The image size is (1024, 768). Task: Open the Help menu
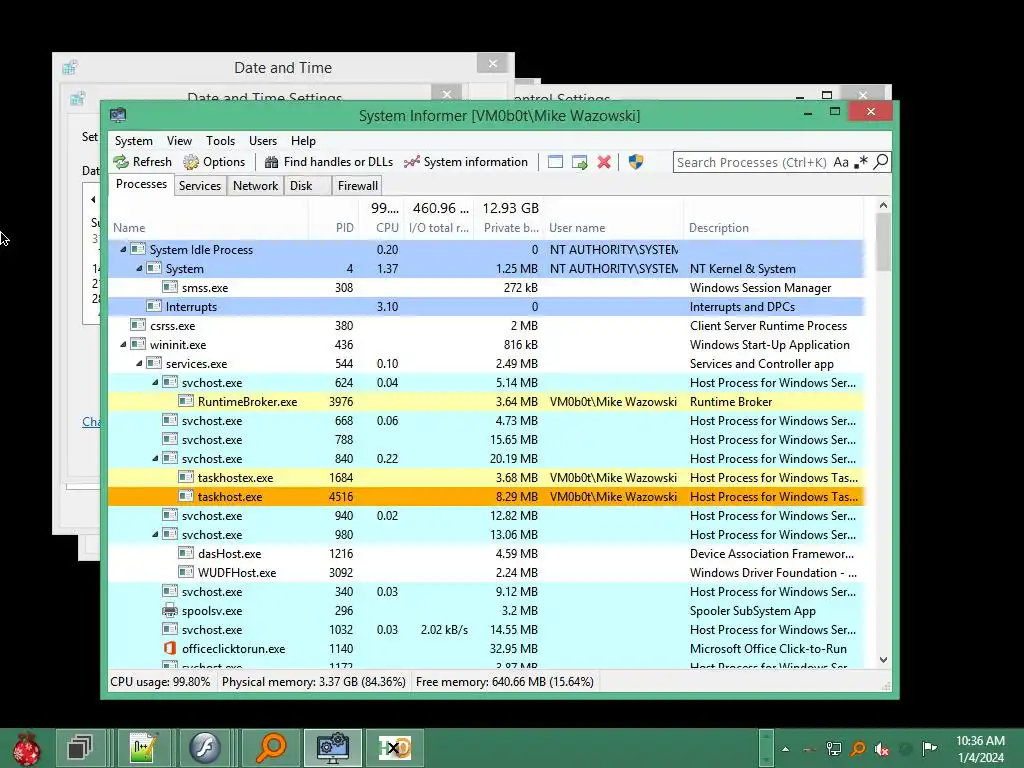point(303,141)
